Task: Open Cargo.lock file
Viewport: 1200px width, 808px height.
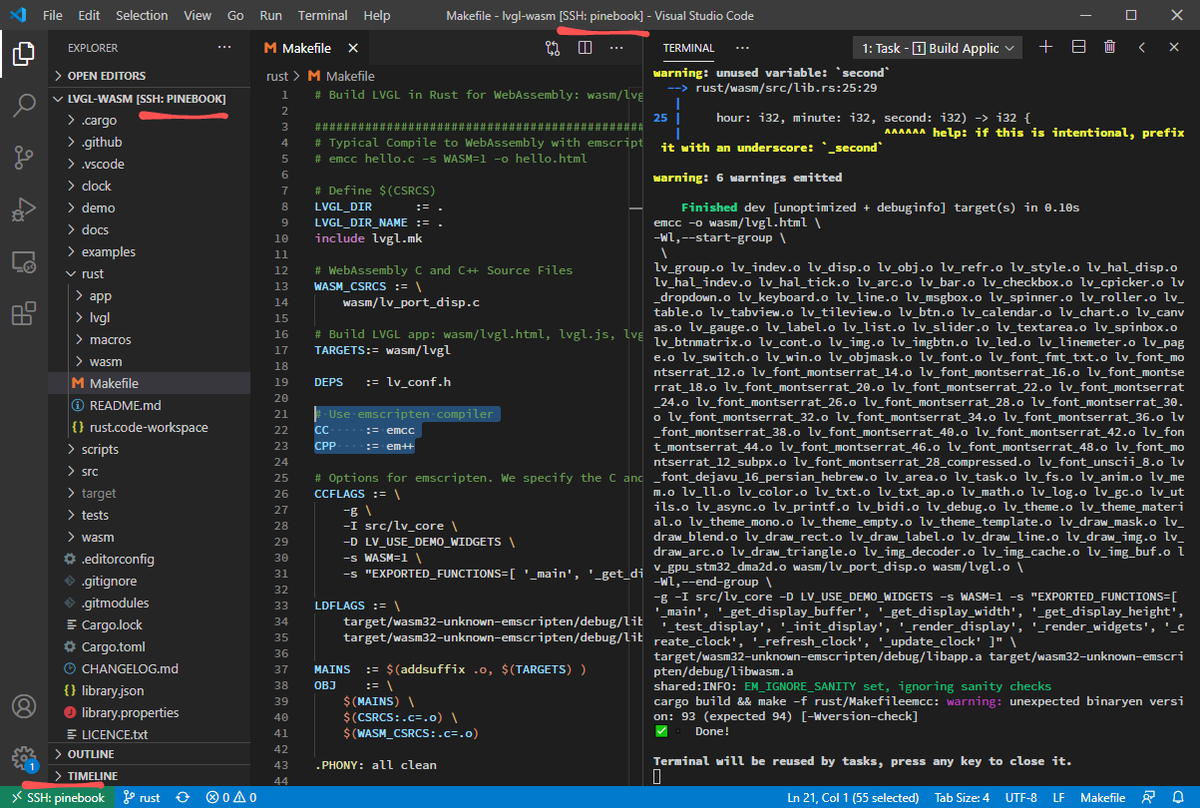Action: [148, 625]
